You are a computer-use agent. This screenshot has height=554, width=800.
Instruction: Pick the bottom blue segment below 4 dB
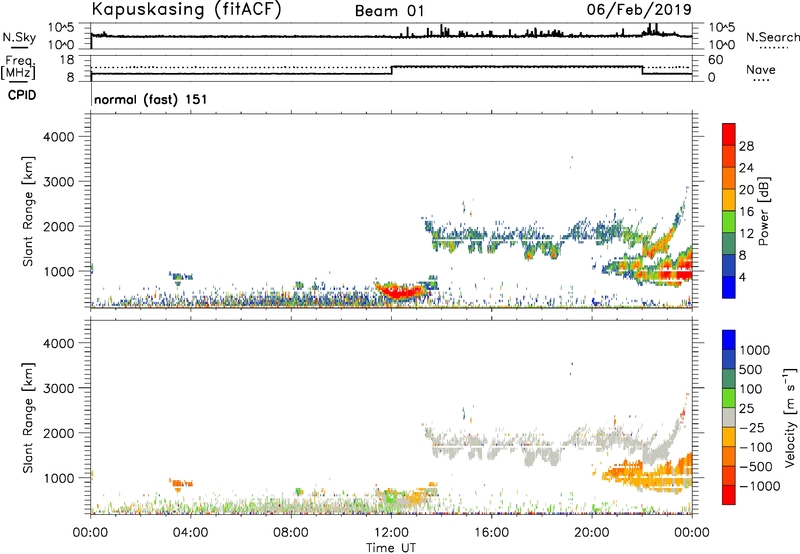click(729, 288)
